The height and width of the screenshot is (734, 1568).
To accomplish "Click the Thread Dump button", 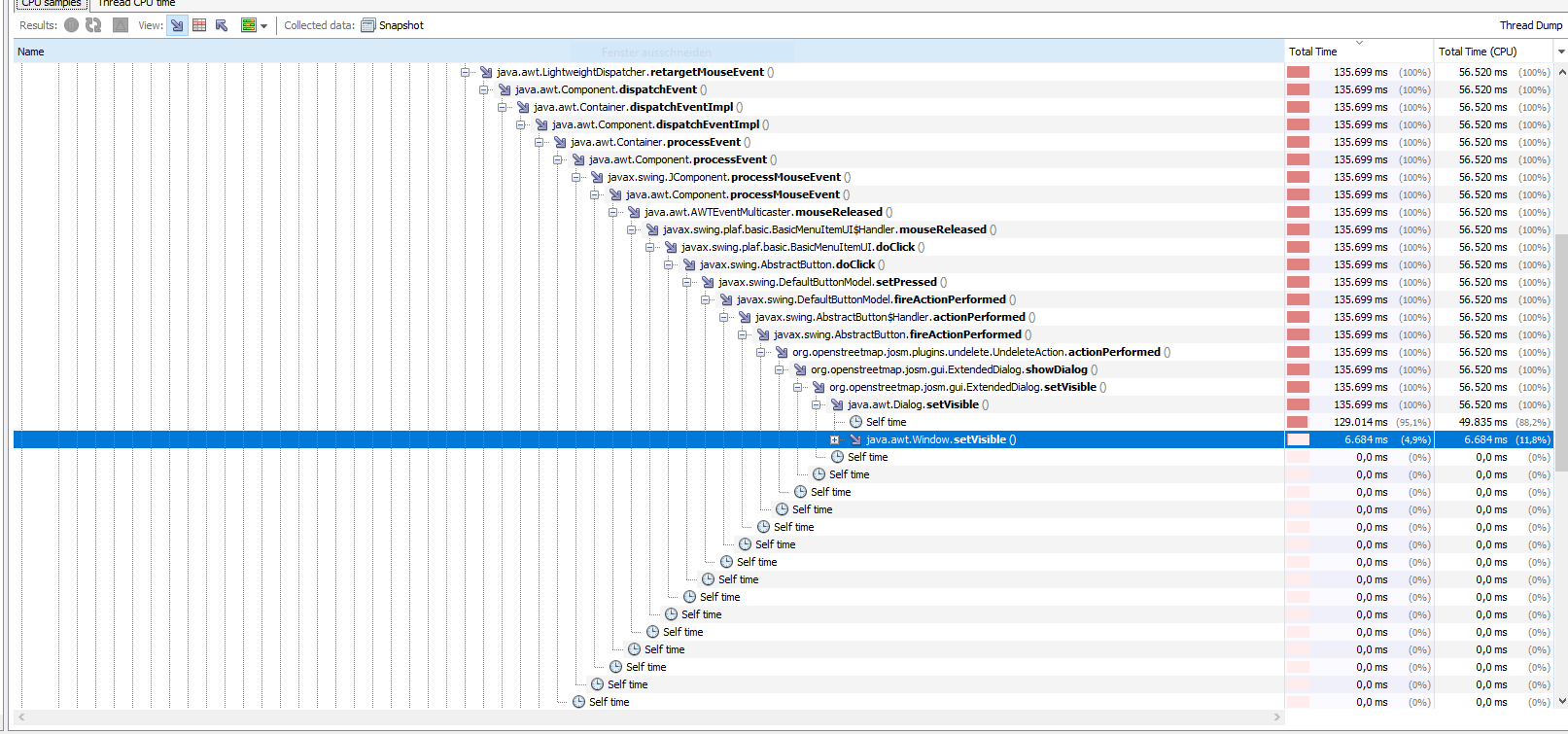I will click(x=1530, y=25).
